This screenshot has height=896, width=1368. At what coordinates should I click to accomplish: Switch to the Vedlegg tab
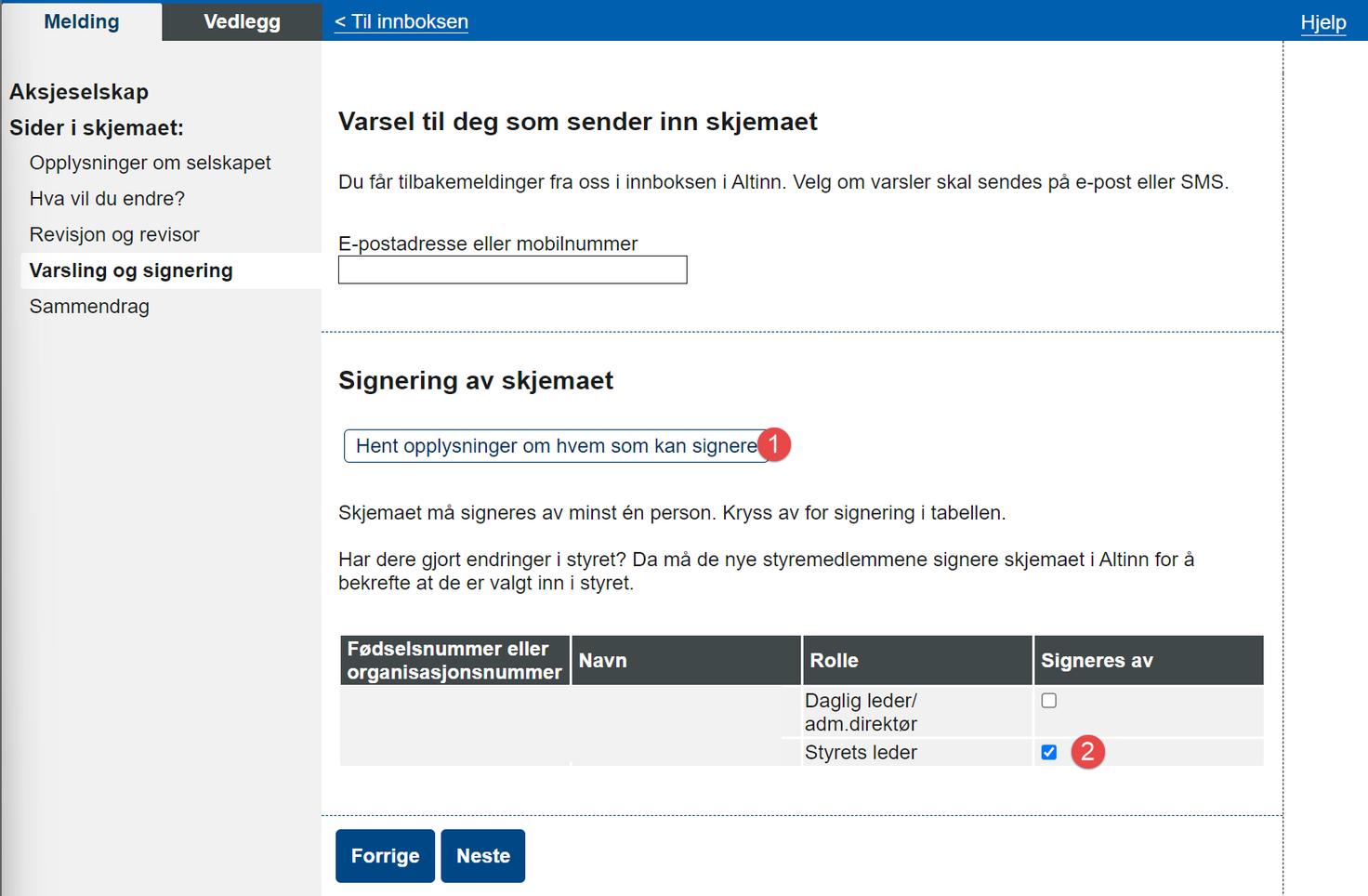pyautogui.click(x=241, y=21)
